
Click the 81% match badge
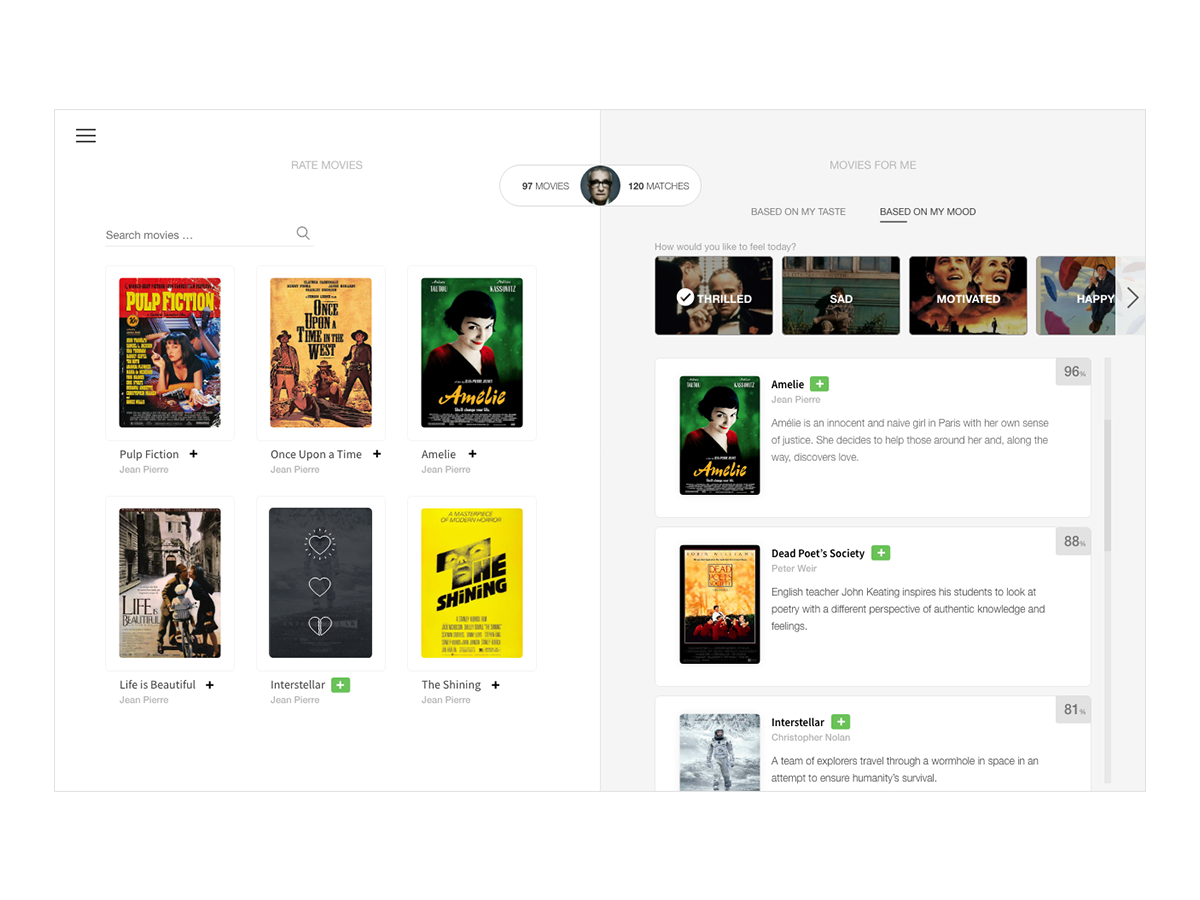click(1073, 710)
